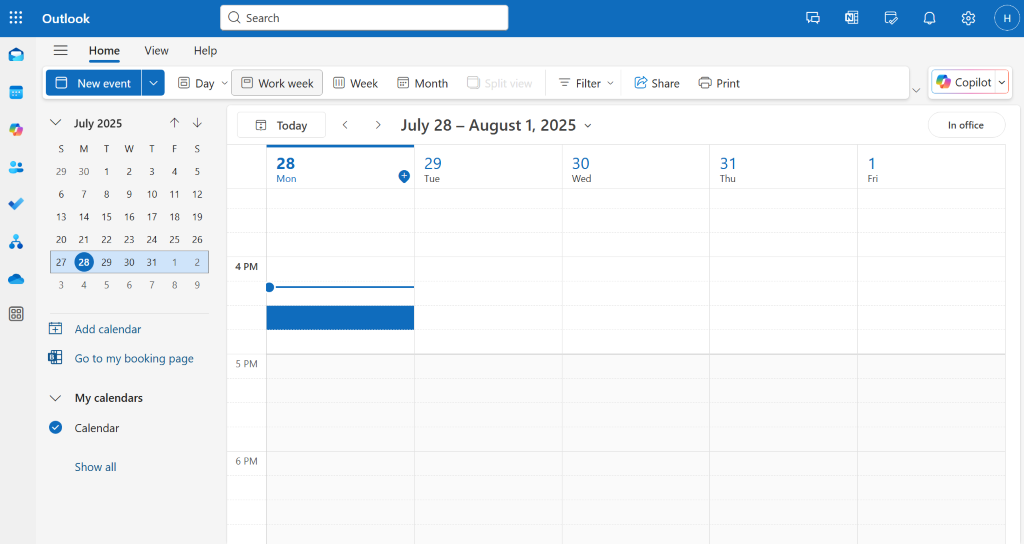The height and width of the screenshot is (544, 1024).
Task: Click Show all calendars link
Action: (95, 466)
